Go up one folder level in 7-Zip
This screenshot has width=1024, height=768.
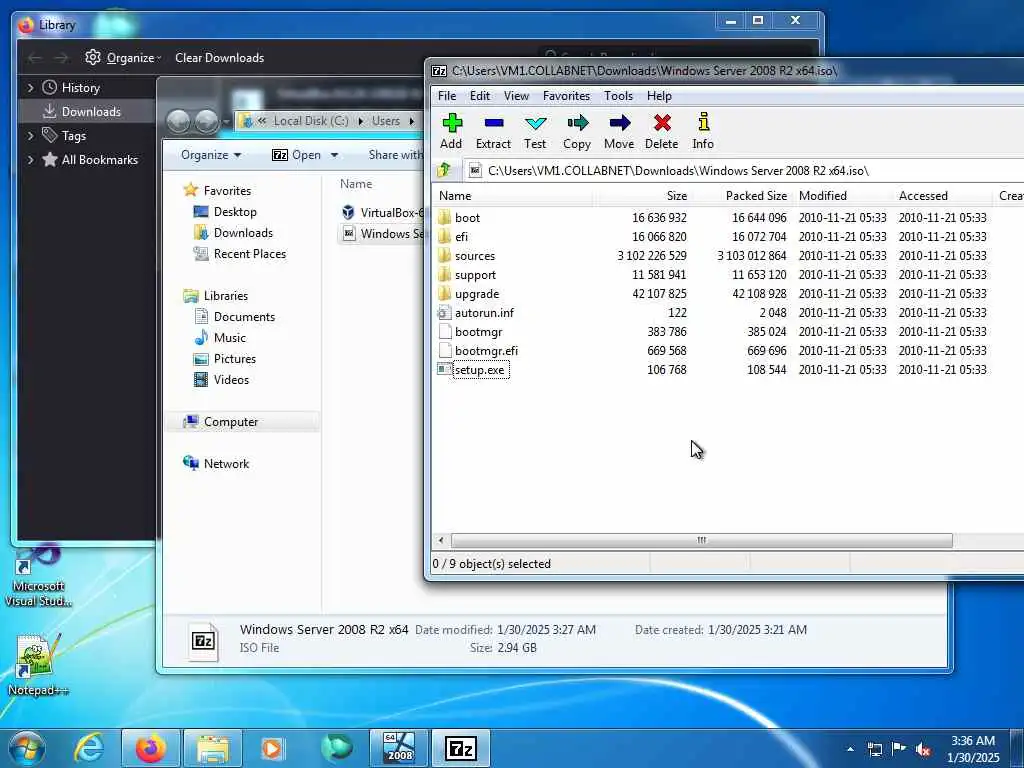pos(444,170)
